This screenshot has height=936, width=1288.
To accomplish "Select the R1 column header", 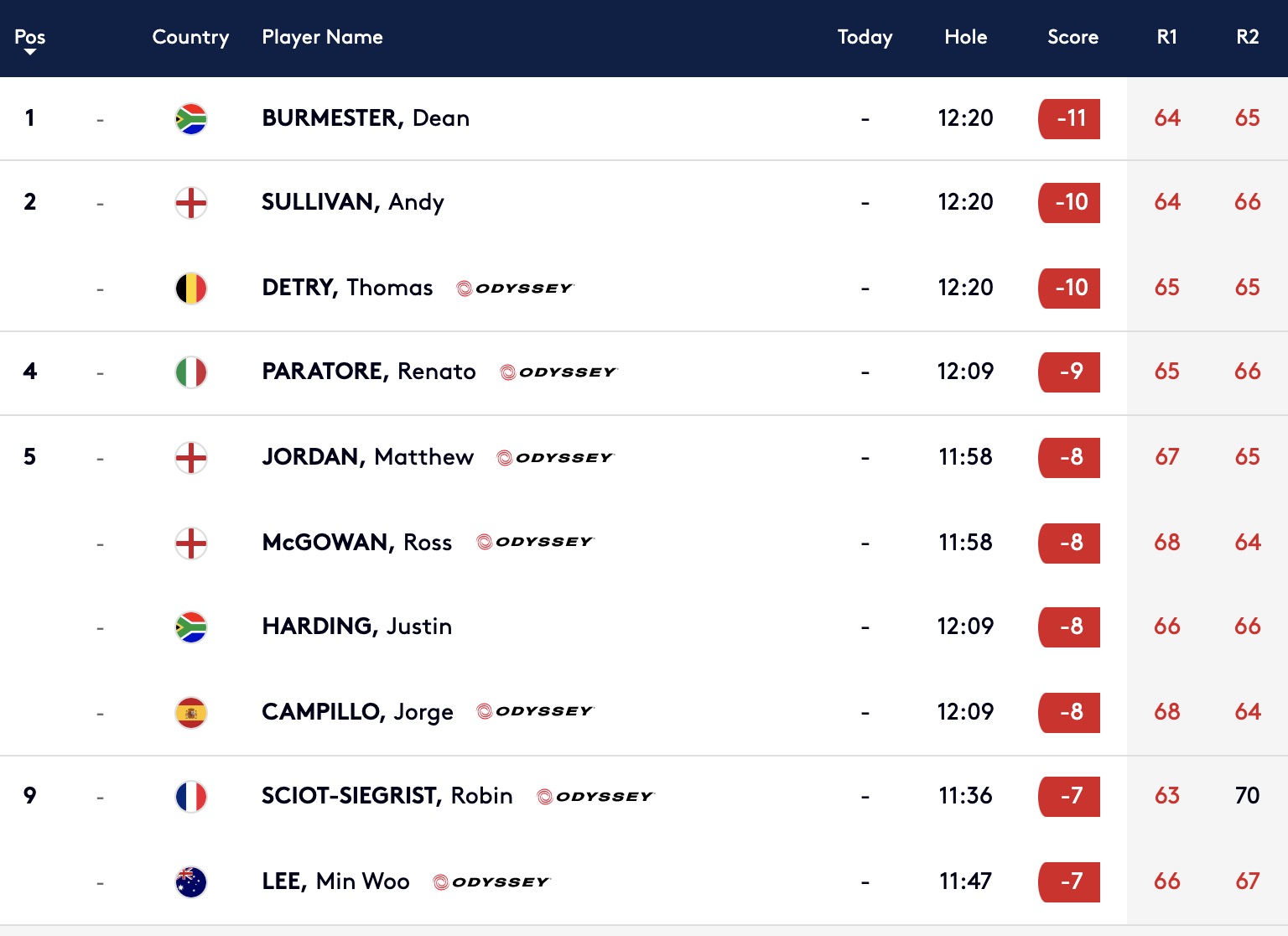I will (1166, 37).
